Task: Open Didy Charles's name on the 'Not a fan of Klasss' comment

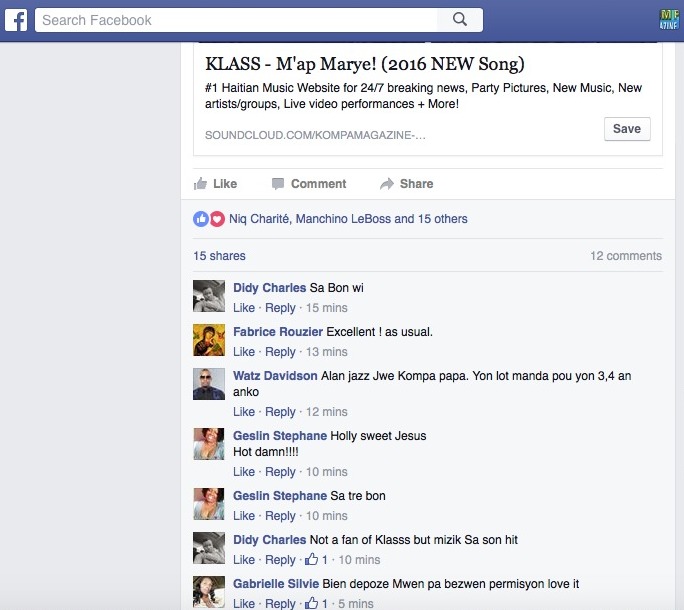Action: pos(270,540)
